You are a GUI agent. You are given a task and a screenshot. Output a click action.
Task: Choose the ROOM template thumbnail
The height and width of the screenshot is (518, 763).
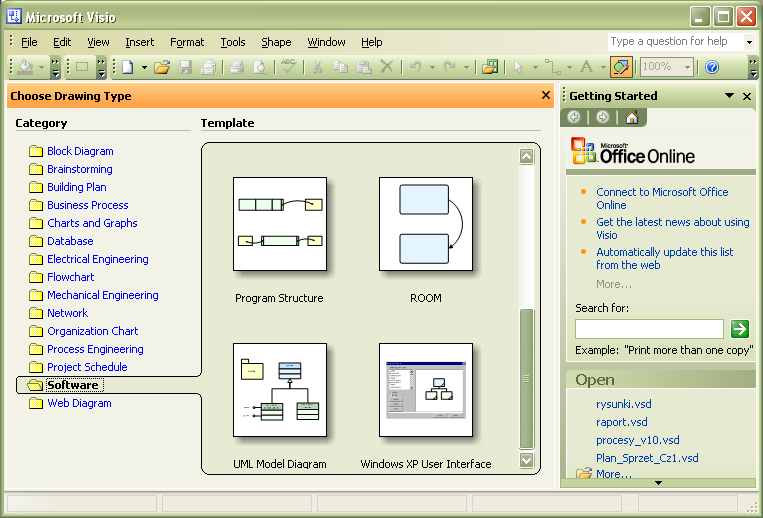[426, 224]
